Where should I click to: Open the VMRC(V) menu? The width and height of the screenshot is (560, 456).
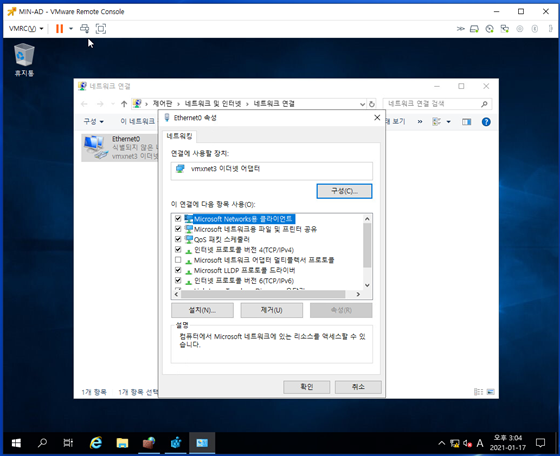coord(26,29)
